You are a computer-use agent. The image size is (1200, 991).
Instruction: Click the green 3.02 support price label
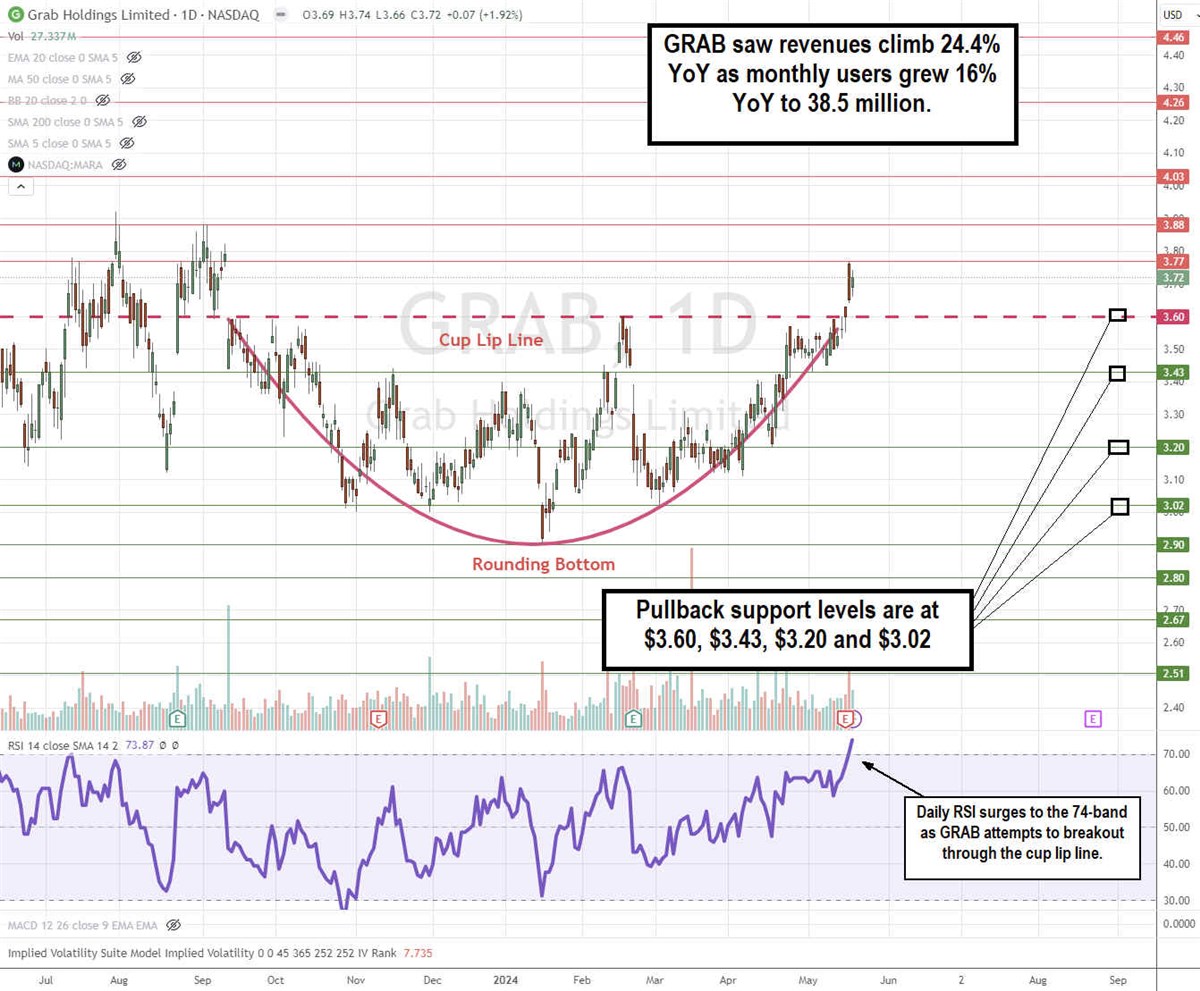point(1174,506)
